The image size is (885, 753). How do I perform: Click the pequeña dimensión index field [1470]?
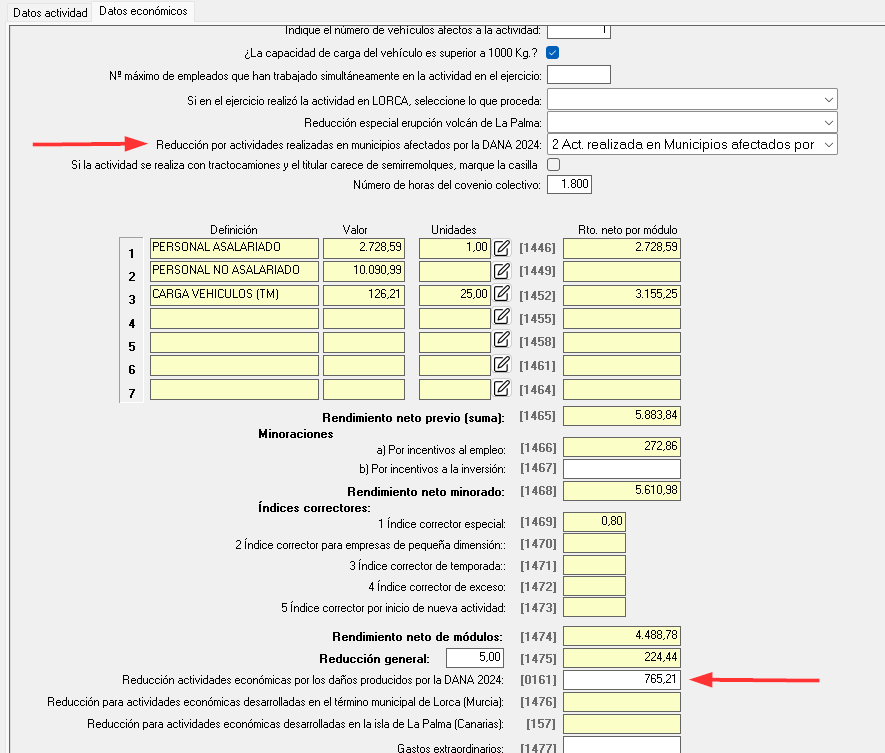point(594,543)
